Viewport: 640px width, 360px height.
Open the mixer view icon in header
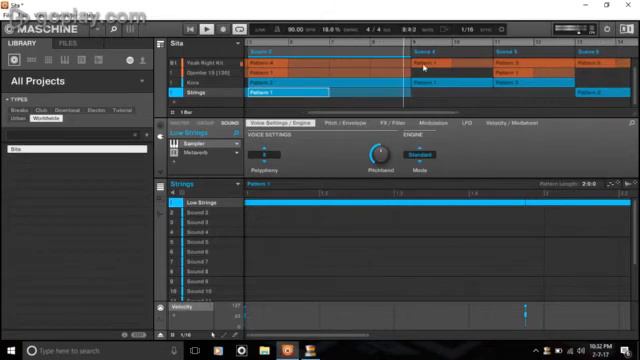tap(130, 29)
